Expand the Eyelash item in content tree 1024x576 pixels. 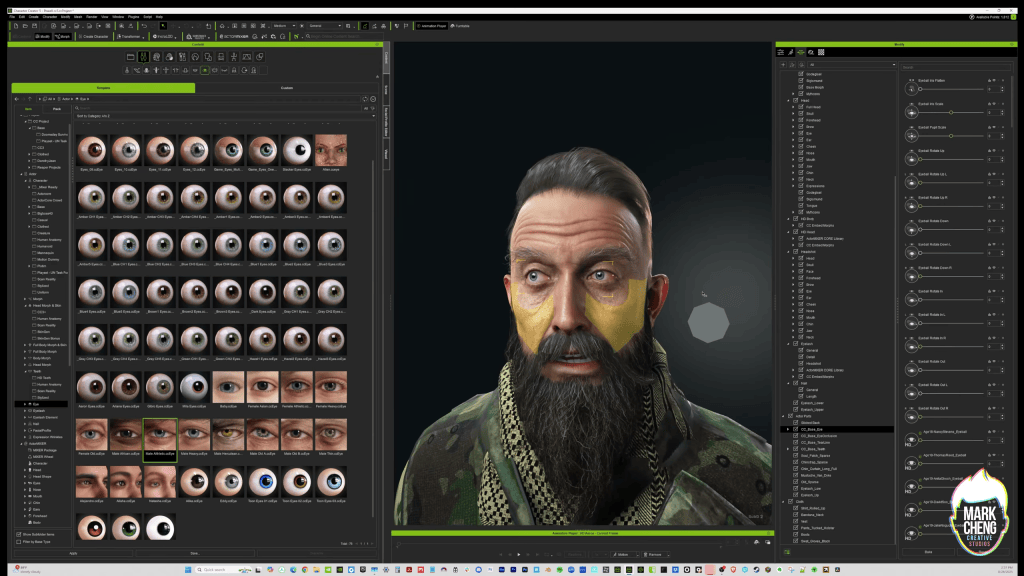pos(25,411)
